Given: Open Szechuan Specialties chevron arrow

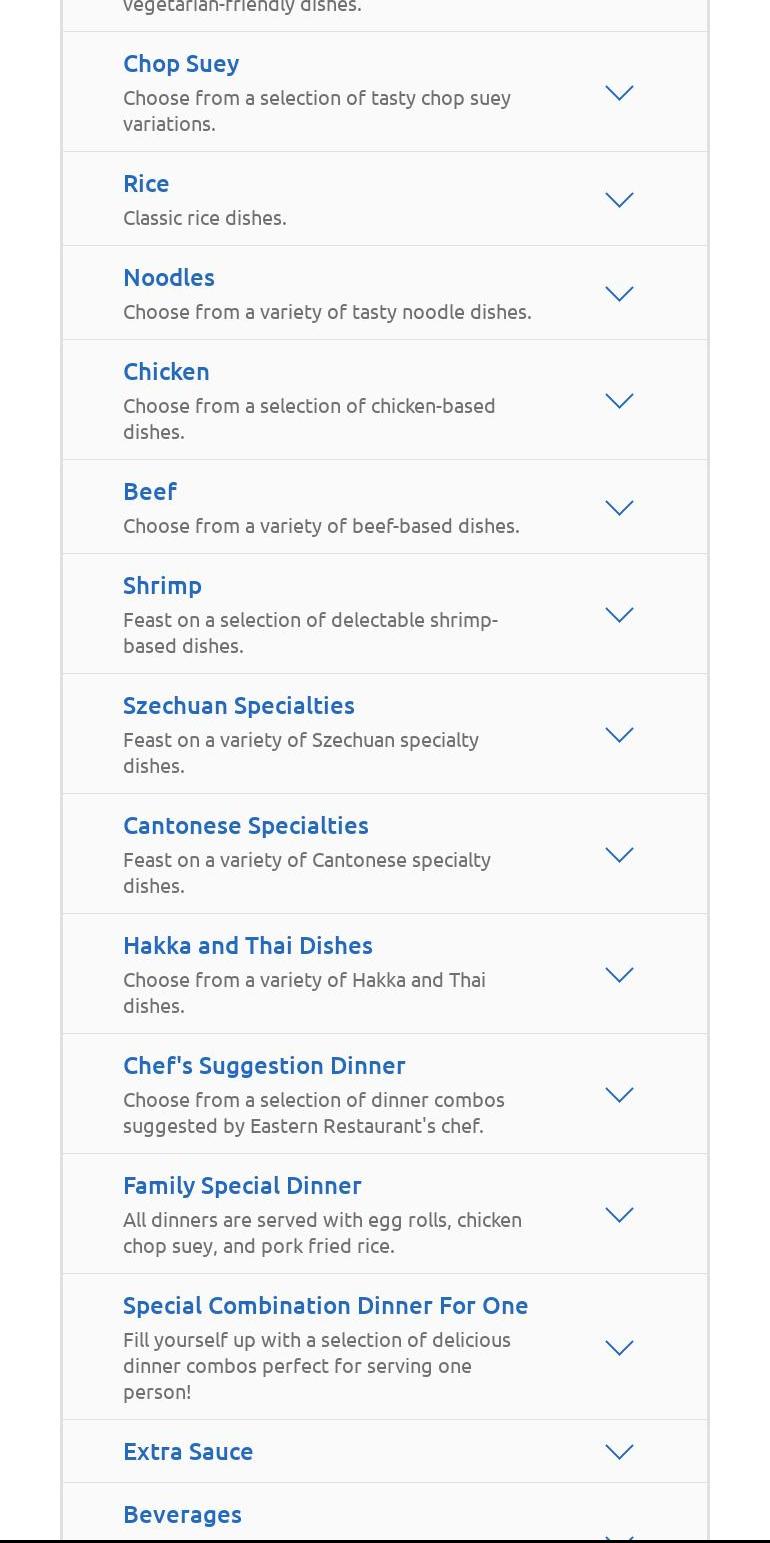Looking at the screenshot, I should tap(619, 735).
